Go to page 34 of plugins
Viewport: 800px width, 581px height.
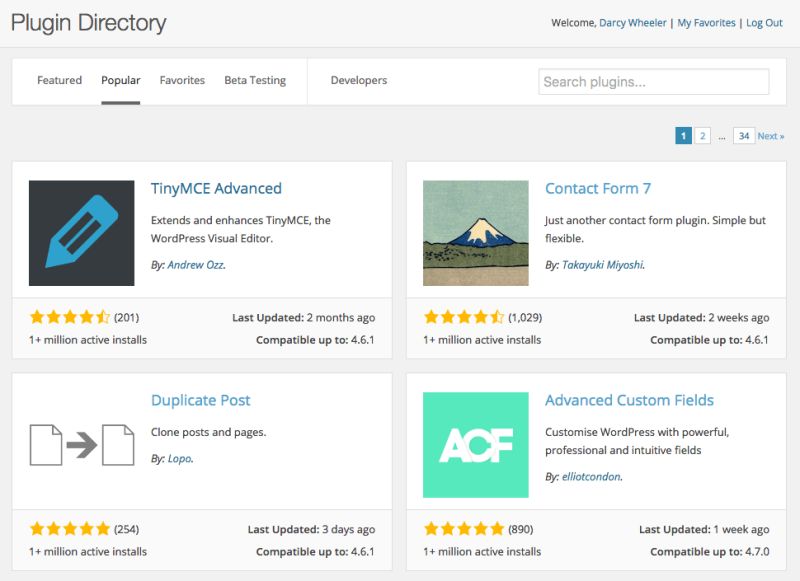pyautogui.click(x=744, y=134)
